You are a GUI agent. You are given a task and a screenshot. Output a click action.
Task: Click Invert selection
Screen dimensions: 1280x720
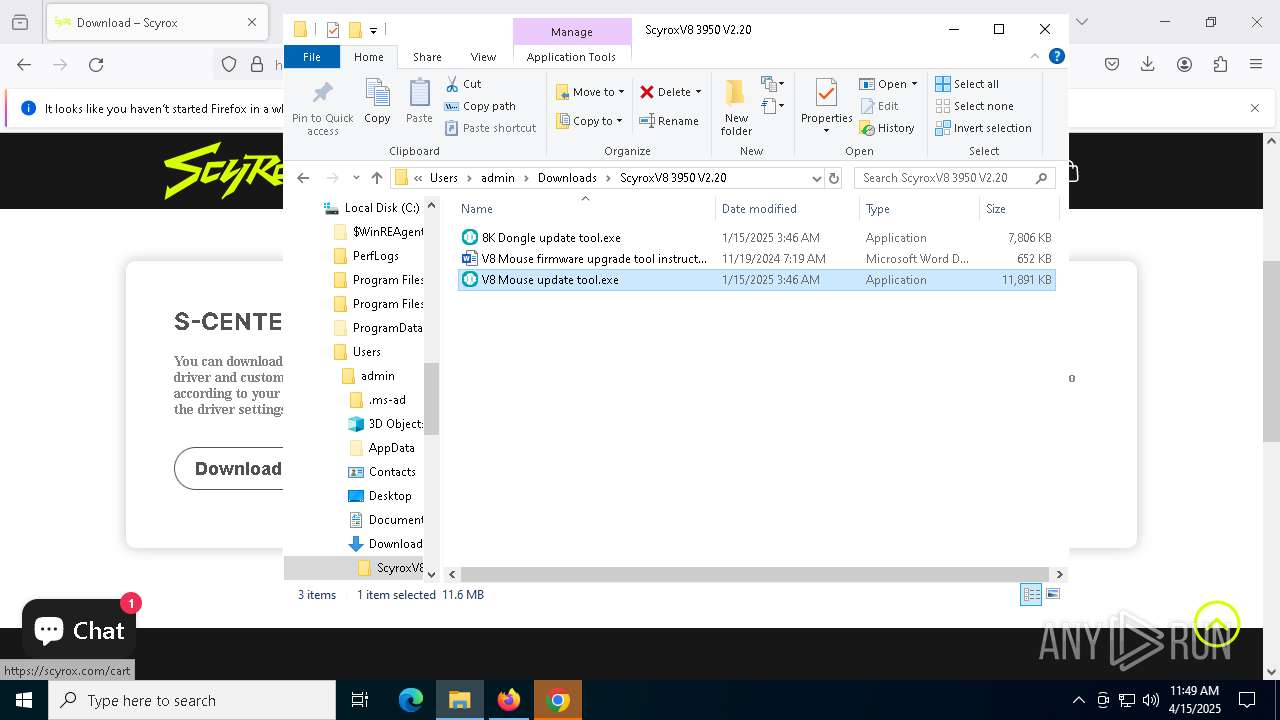click(983, 128)
